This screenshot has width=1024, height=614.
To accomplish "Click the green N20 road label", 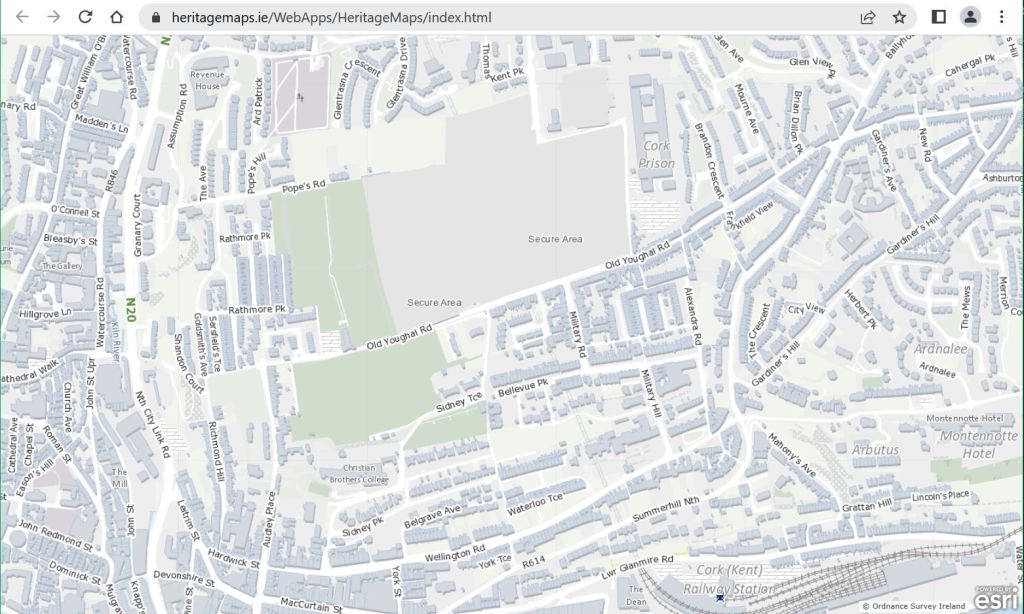I will [130, 303].
